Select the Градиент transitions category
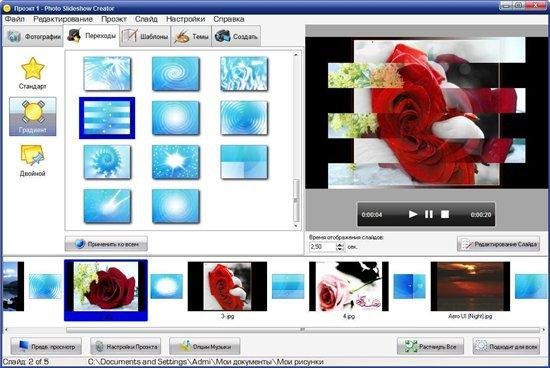This screenshot has height=368, width=550. [x=33, y=116]
